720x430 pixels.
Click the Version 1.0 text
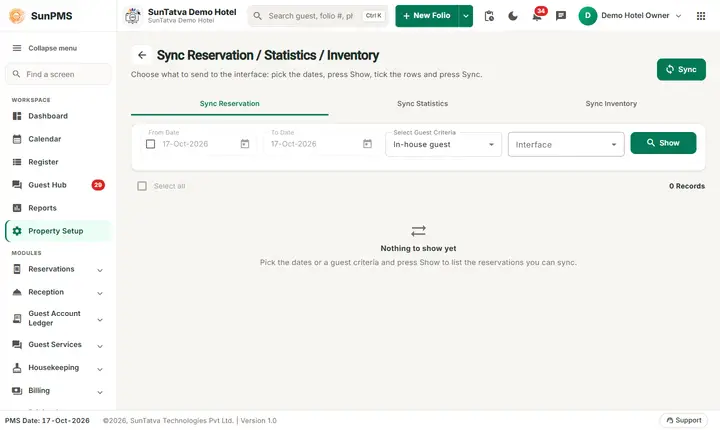pos(259,420)
